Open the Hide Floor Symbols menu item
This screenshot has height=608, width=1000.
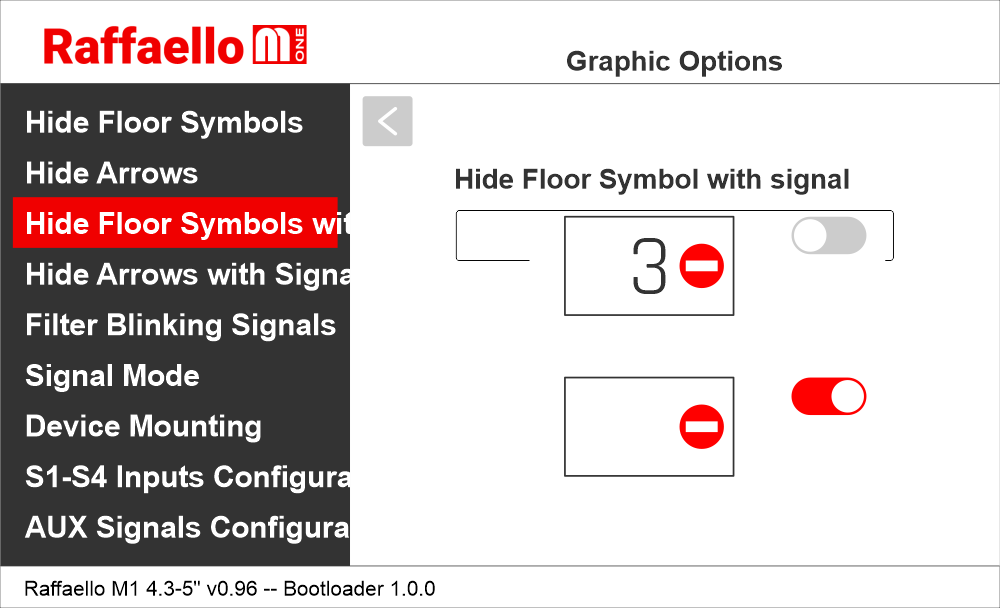164,123
